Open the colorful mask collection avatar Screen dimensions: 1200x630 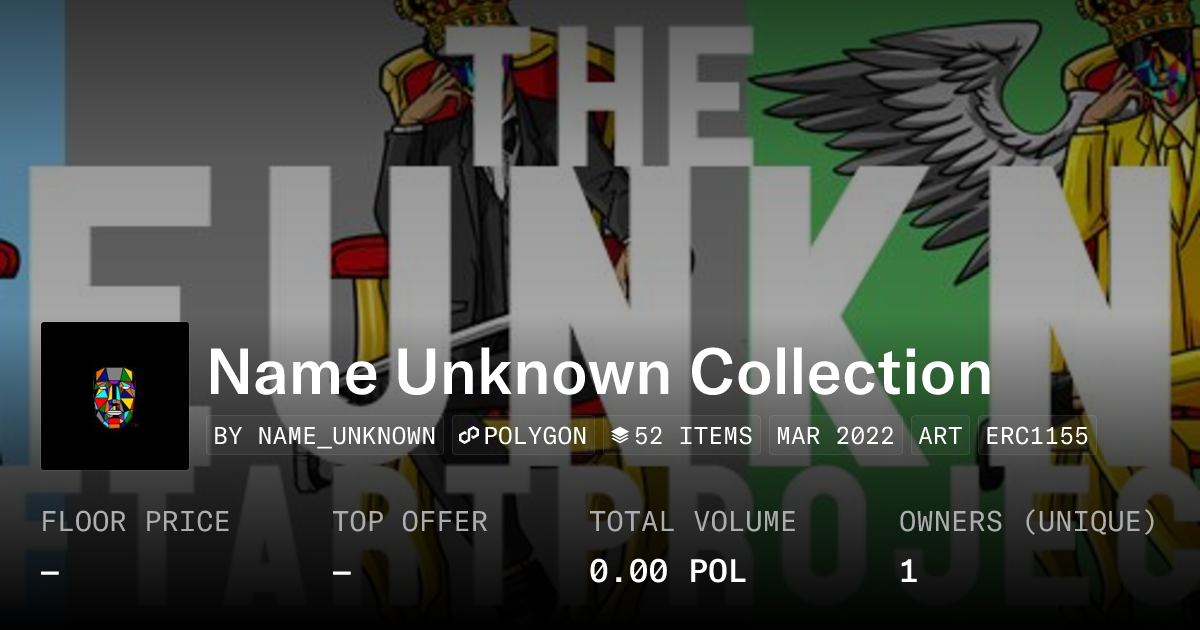click(x=115, y=396)
